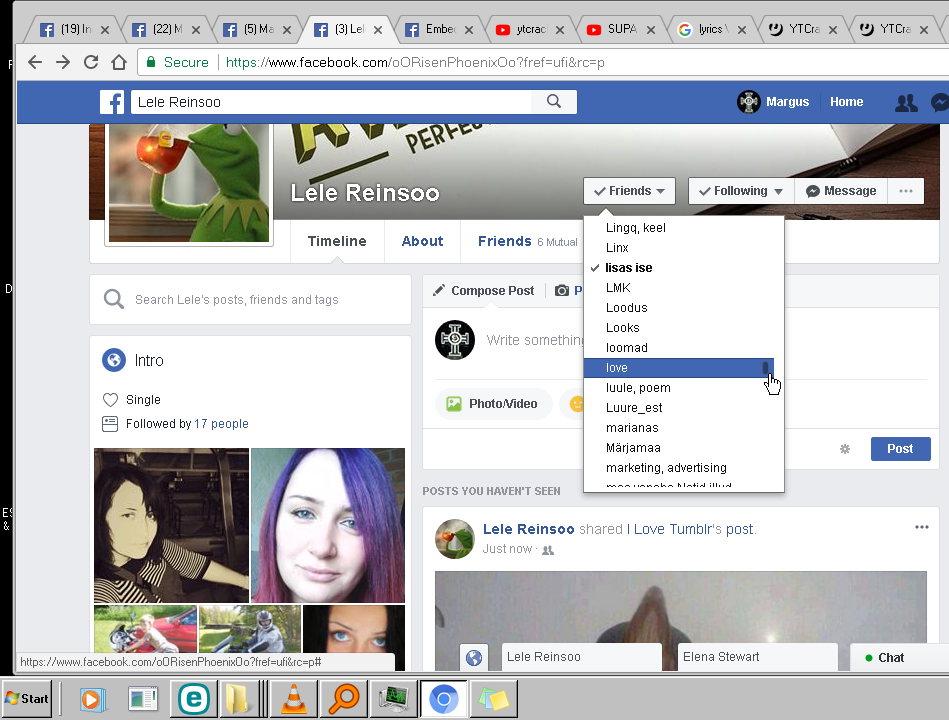
Task: Reload the current page
Action: (91, 62)
